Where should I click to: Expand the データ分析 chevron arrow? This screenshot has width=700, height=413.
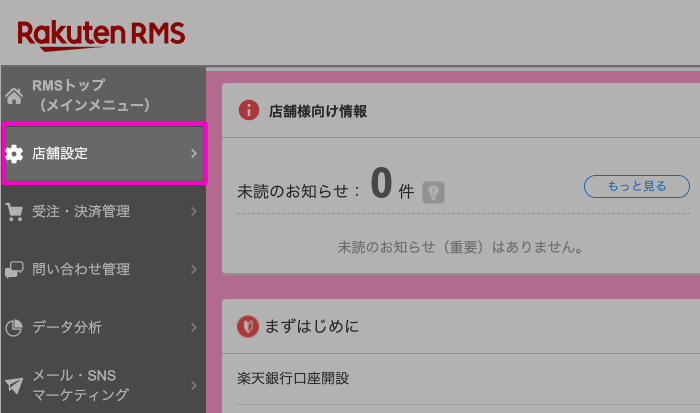pos(193,327)
